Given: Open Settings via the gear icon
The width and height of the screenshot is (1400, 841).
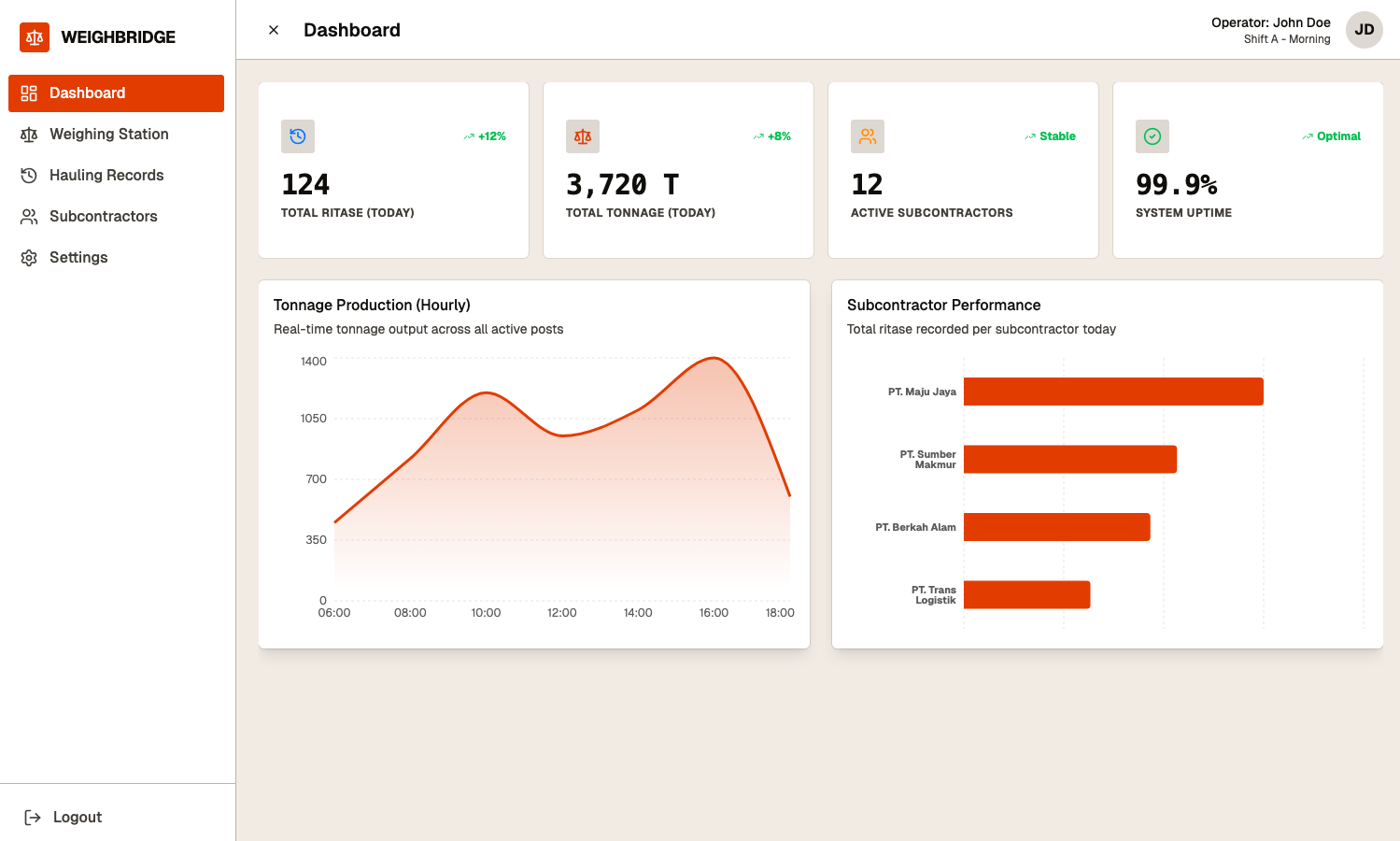Looking at the screenshot, I should point(28,257).
